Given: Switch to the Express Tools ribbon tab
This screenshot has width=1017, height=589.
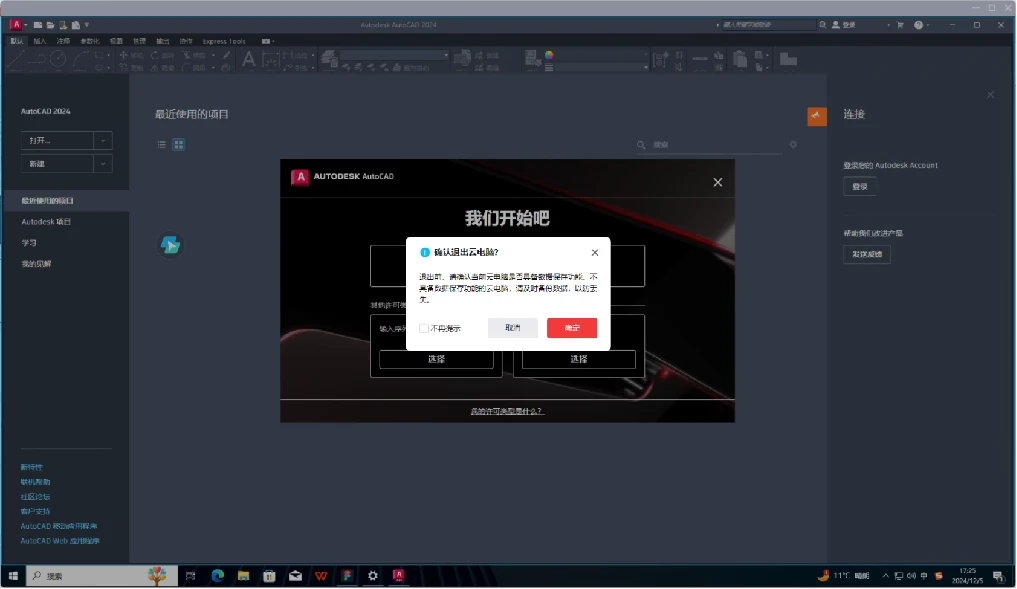Looking at the screenshot, I should [x=224, y=41].
